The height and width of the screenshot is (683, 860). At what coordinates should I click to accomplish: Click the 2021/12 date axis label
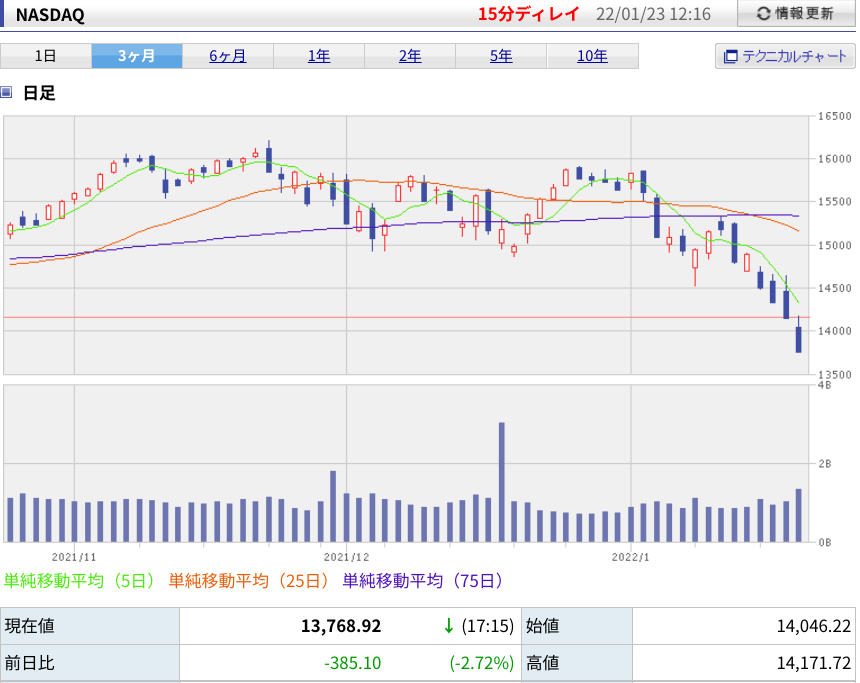click(x=346, y=557)
